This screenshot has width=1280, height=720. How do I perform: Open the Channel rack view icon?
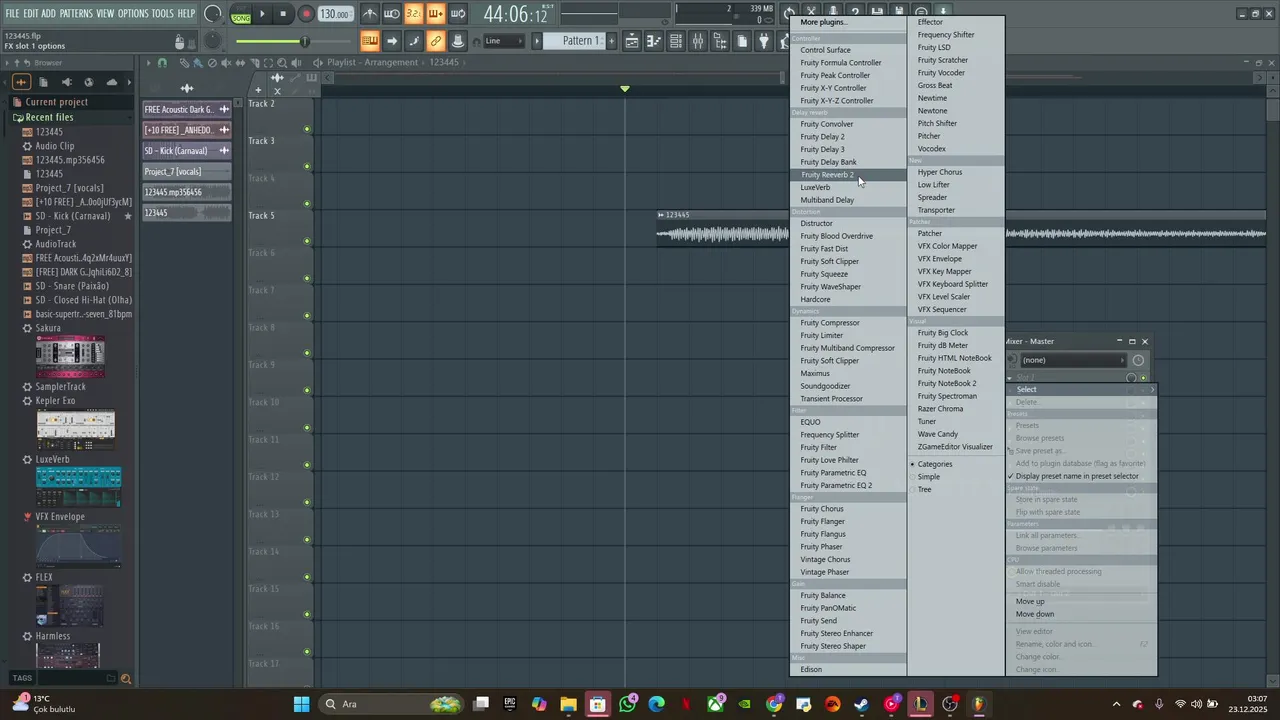pyautogui.click(x=676, y=41)
